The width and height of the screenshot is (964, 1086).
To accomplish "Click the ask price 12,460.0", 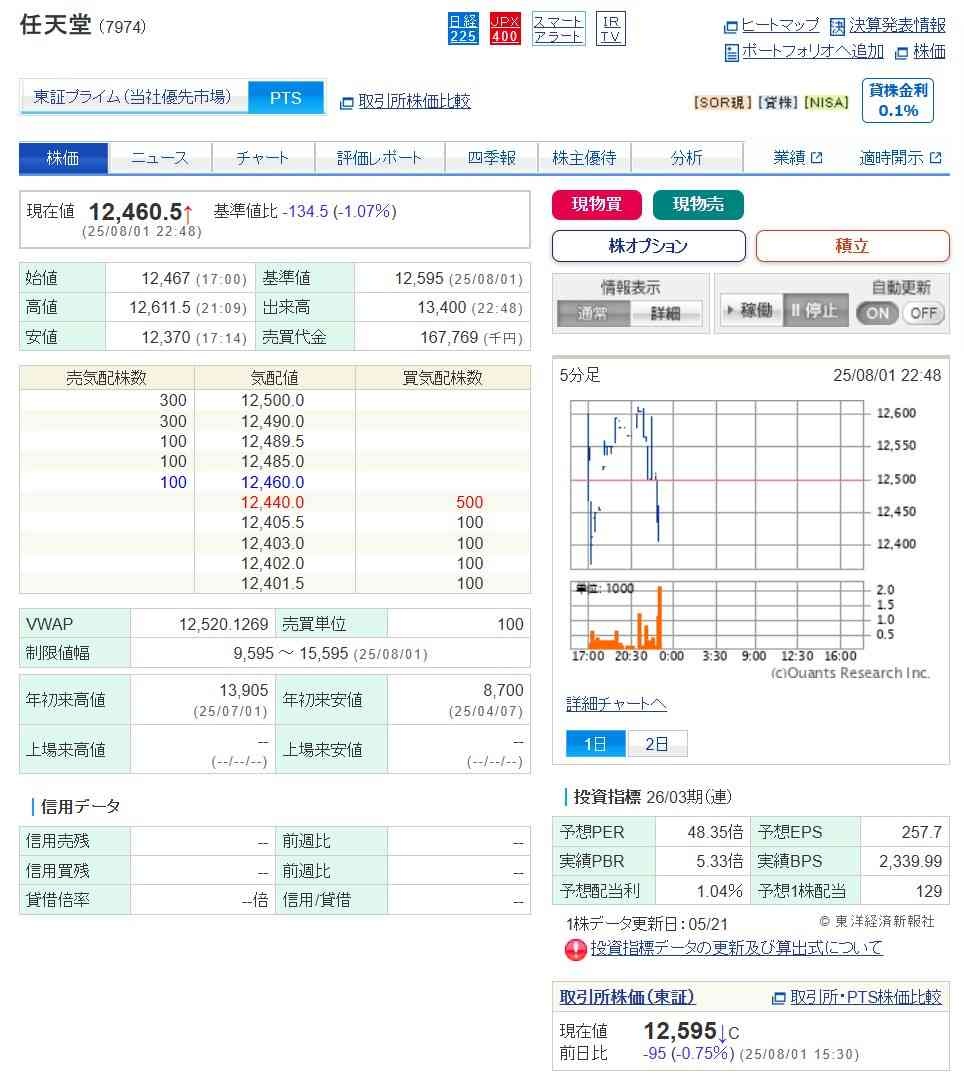I will (272, 482).
